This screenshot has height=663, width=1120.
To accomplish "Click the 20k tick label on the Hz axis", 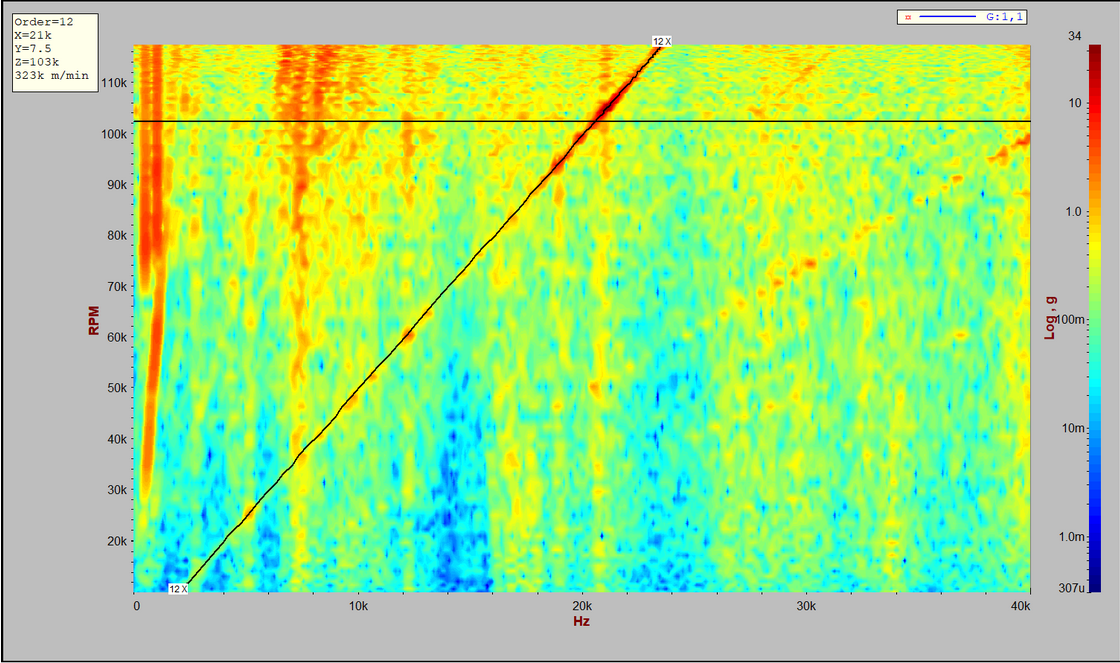I will tap(583, 607).
